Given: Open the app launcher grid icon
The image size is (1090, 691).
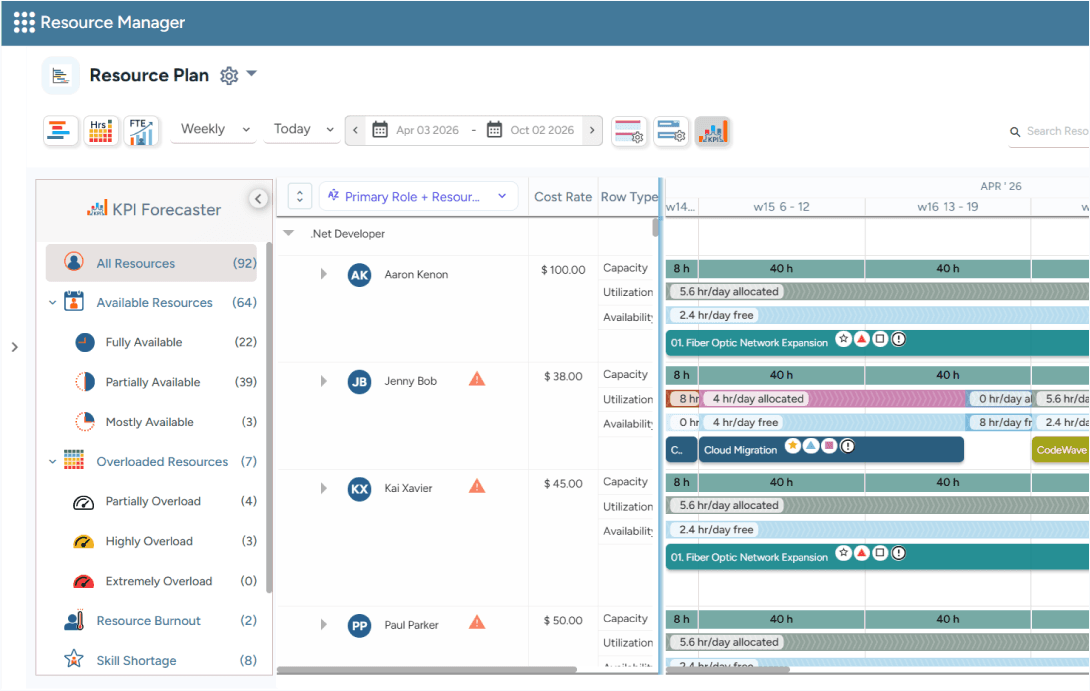Looking at the screenshot, I should (x=24, y=22).
